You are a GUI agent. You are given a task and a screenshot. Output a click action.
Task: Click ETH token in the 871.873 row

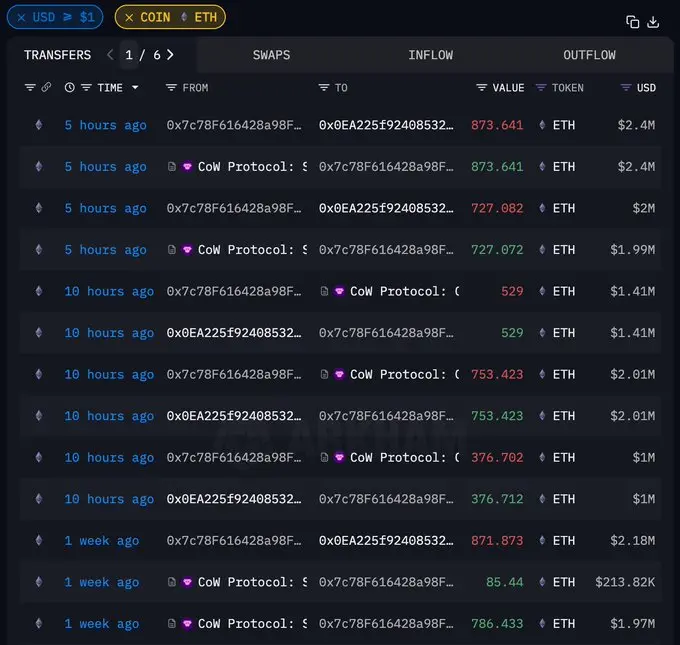pos(564,541)
